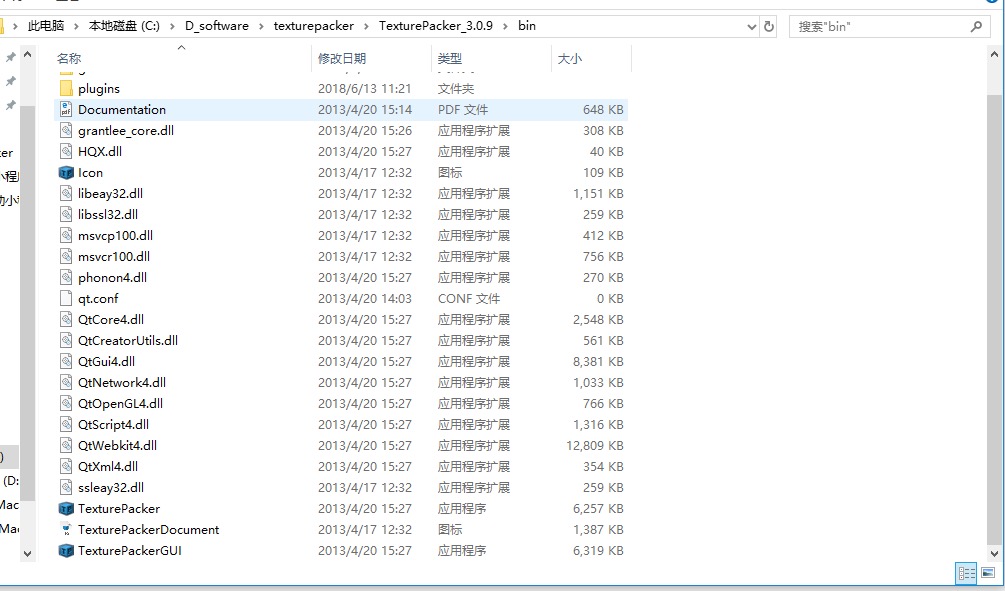Switch to large thumbnails view icon
The height and width of the screenshot is (591, 1005).
point(988,572)
